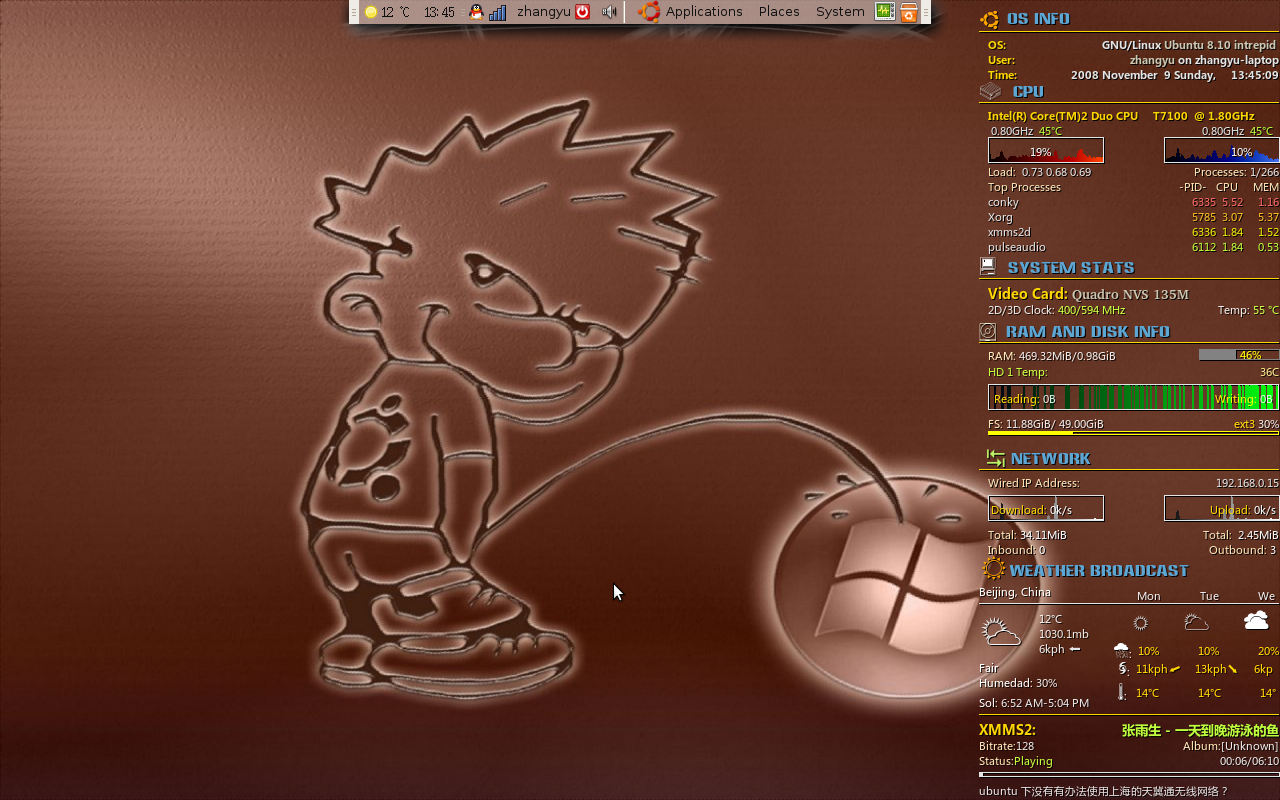This screenshot has height=800, width=1280.
Task: Click the left panel grip handle
Action: point(354,12)
